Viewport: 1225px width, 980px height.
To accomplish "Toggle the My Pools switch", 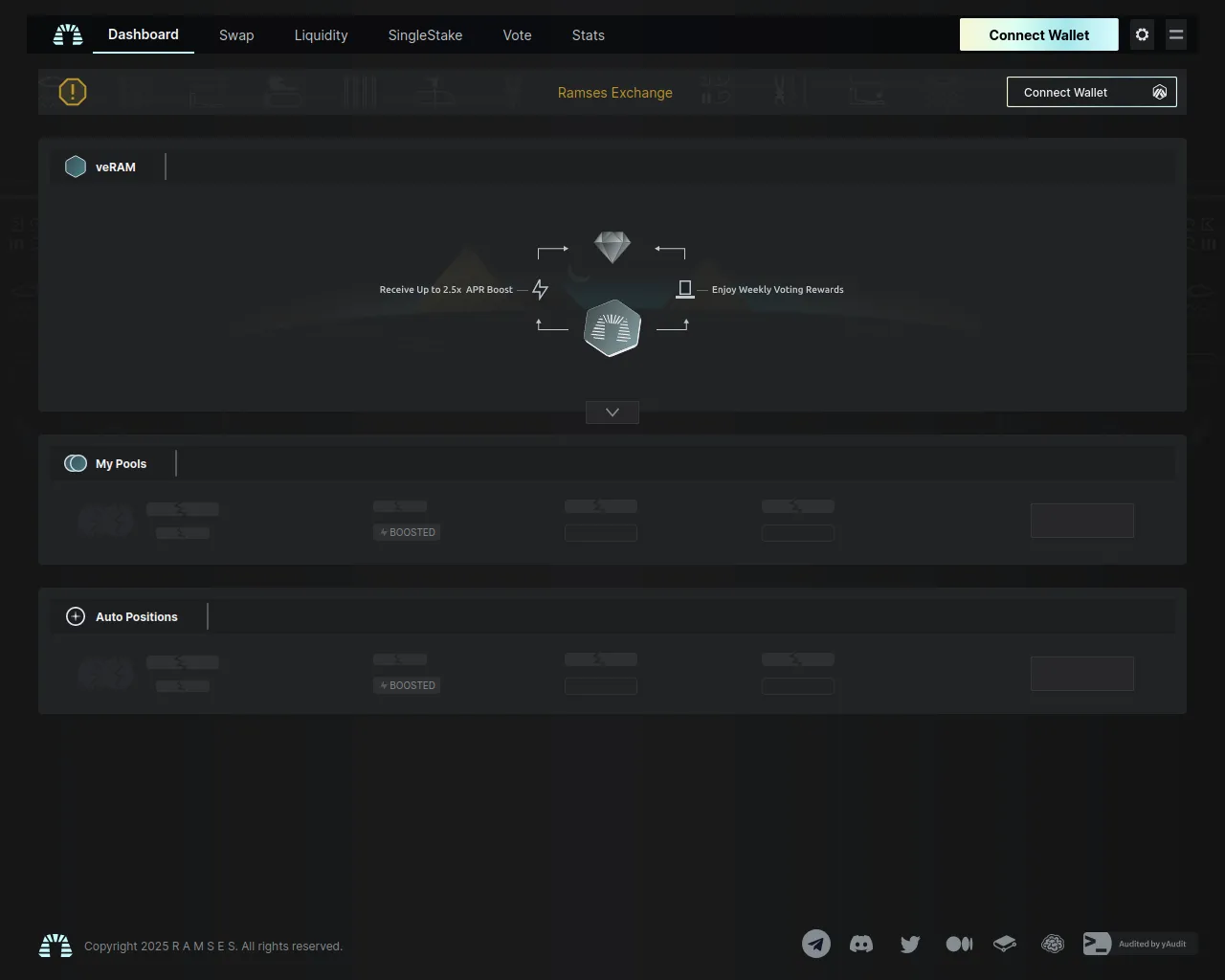I will click(x=76, y=463).
